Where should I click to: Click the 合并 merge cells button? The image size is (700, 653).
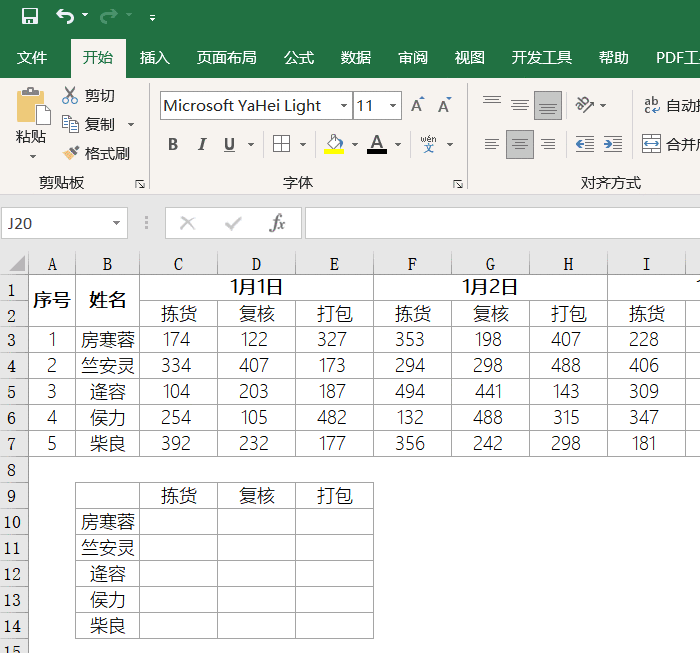(671, 144)
